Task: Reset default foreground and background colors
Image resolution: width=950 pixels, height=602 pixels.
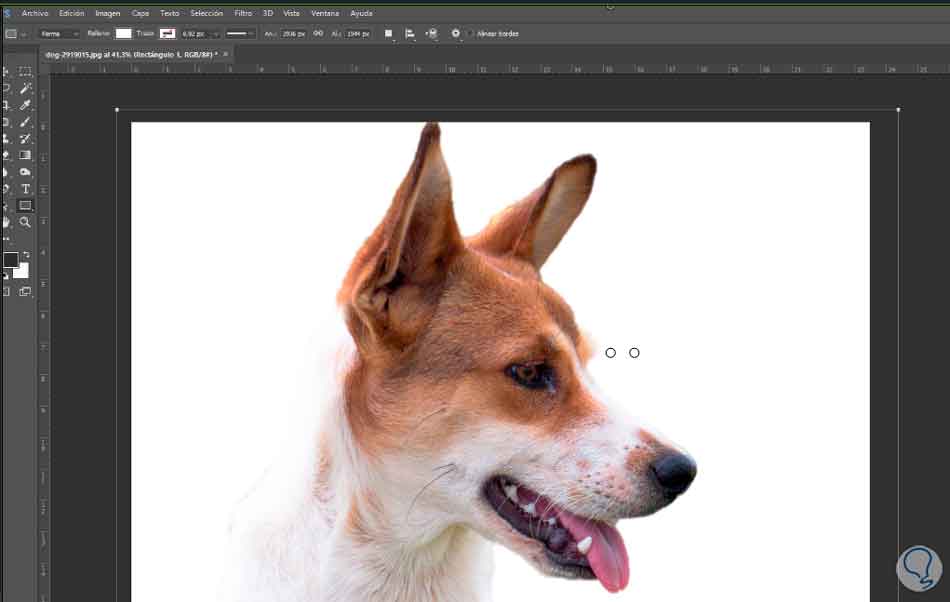Action: point(5,276)
